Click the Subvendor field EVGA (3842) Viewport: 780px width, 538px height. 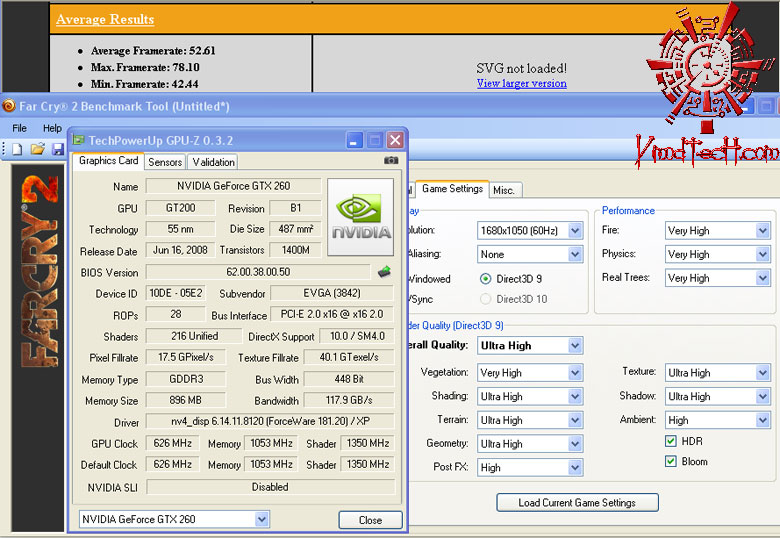tap(332, 293)
